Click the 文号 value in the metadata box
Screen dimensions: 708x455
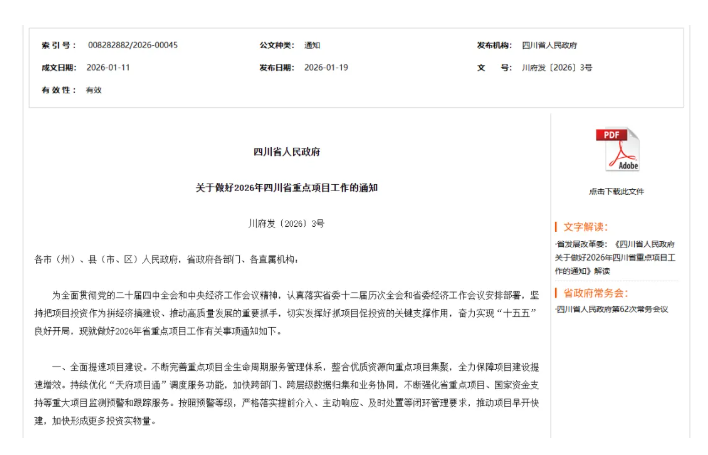pos(557,68)
